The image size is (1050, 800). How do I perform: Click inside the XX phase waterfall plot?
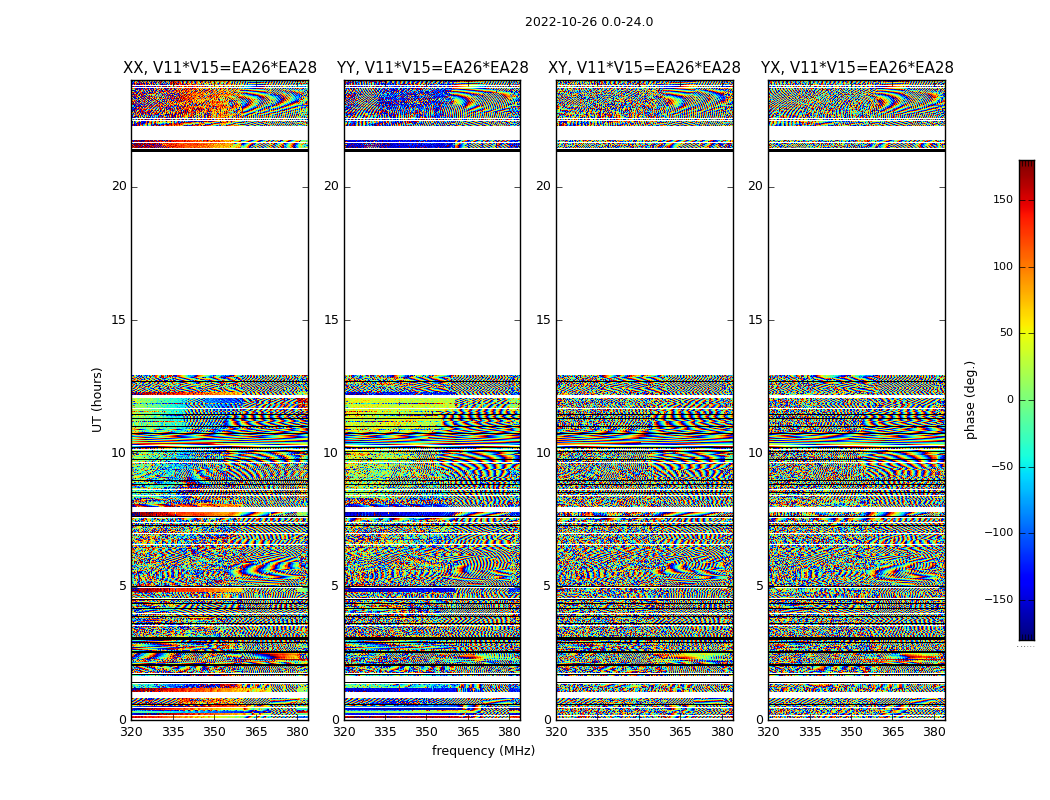click(220, 400)
